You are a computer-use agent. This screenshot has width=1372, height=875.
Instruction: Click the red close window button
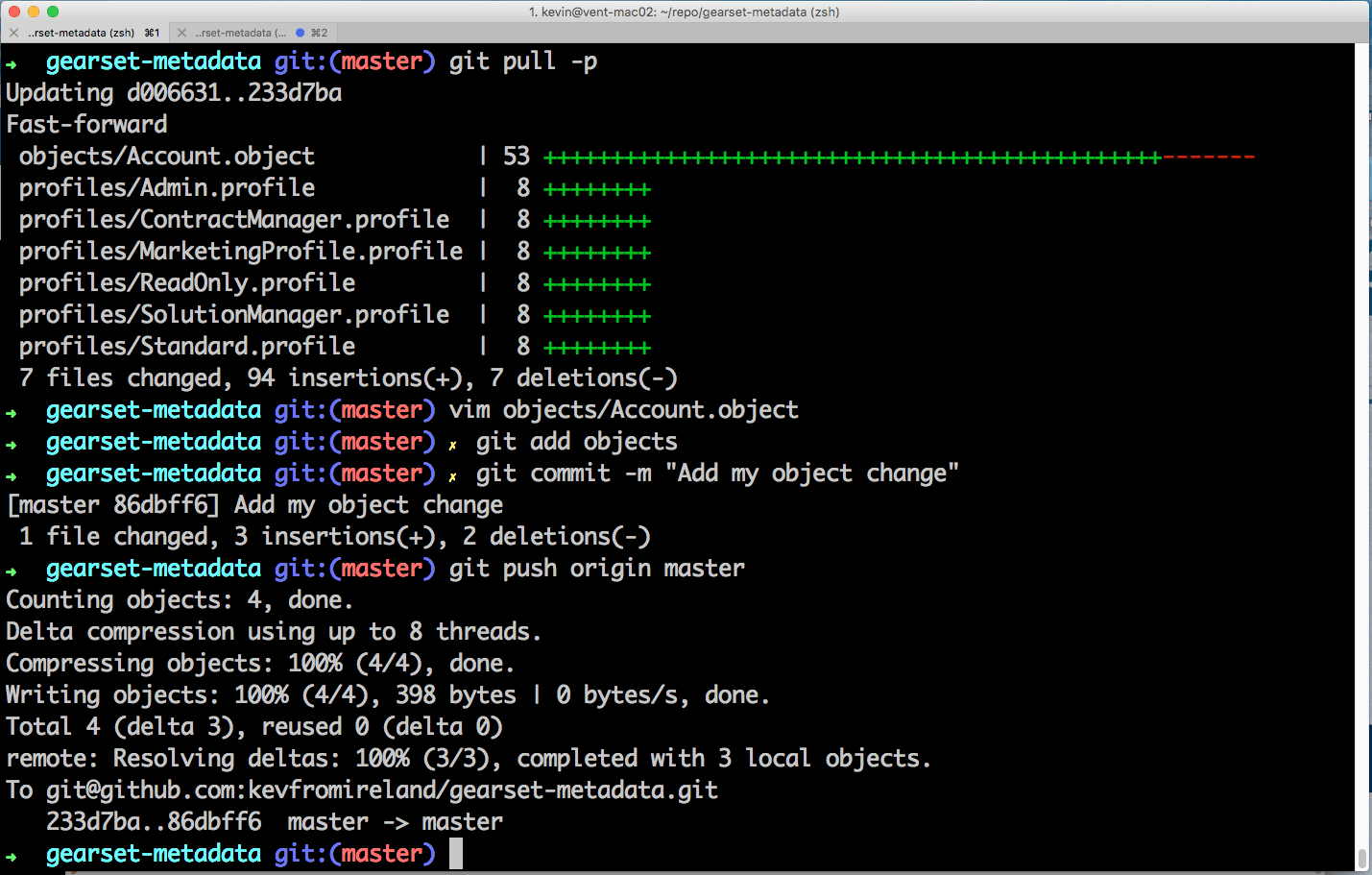(x=14, y=12)
